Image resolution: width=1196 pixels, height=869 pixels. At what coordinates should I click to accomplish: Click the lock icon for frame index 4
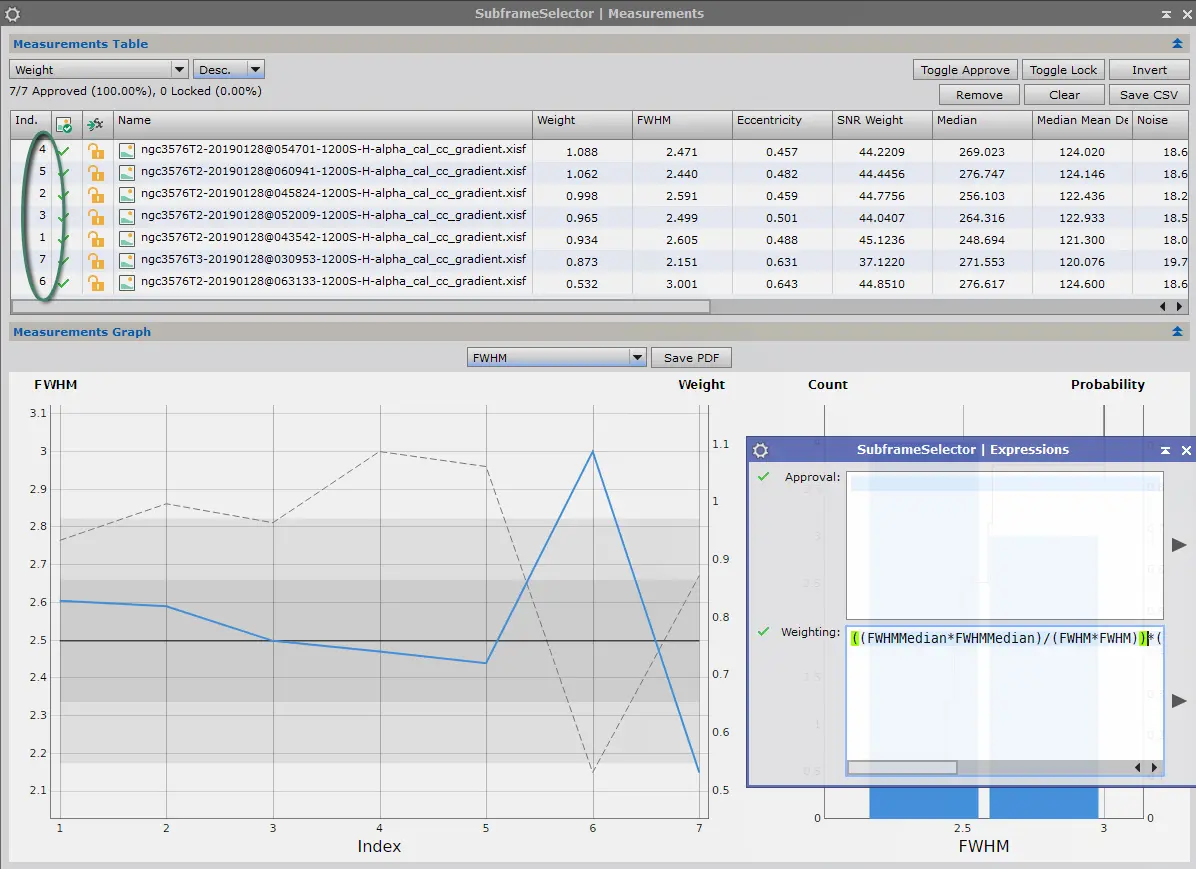point(95,151)
